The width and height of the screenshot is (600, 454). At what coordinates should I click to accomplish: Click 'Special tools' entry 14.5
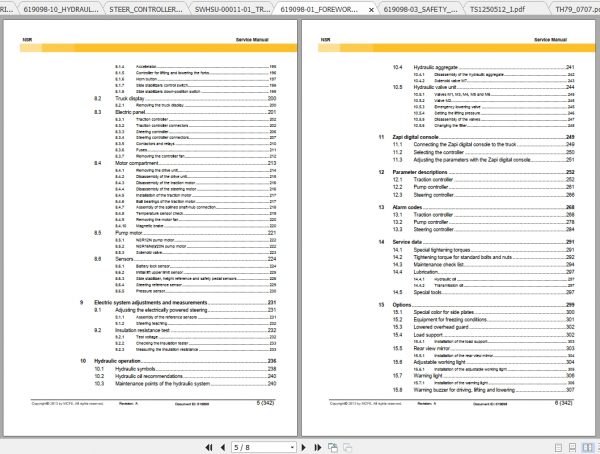point(427,292)
